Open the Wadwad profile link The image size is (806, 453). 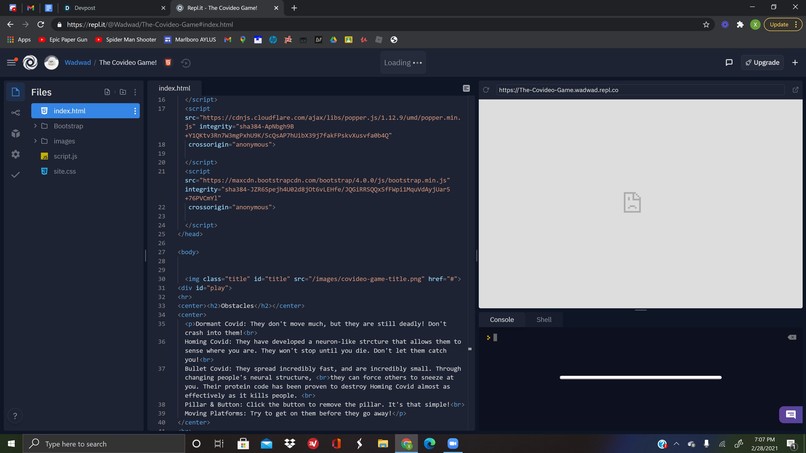coord(78,62)
